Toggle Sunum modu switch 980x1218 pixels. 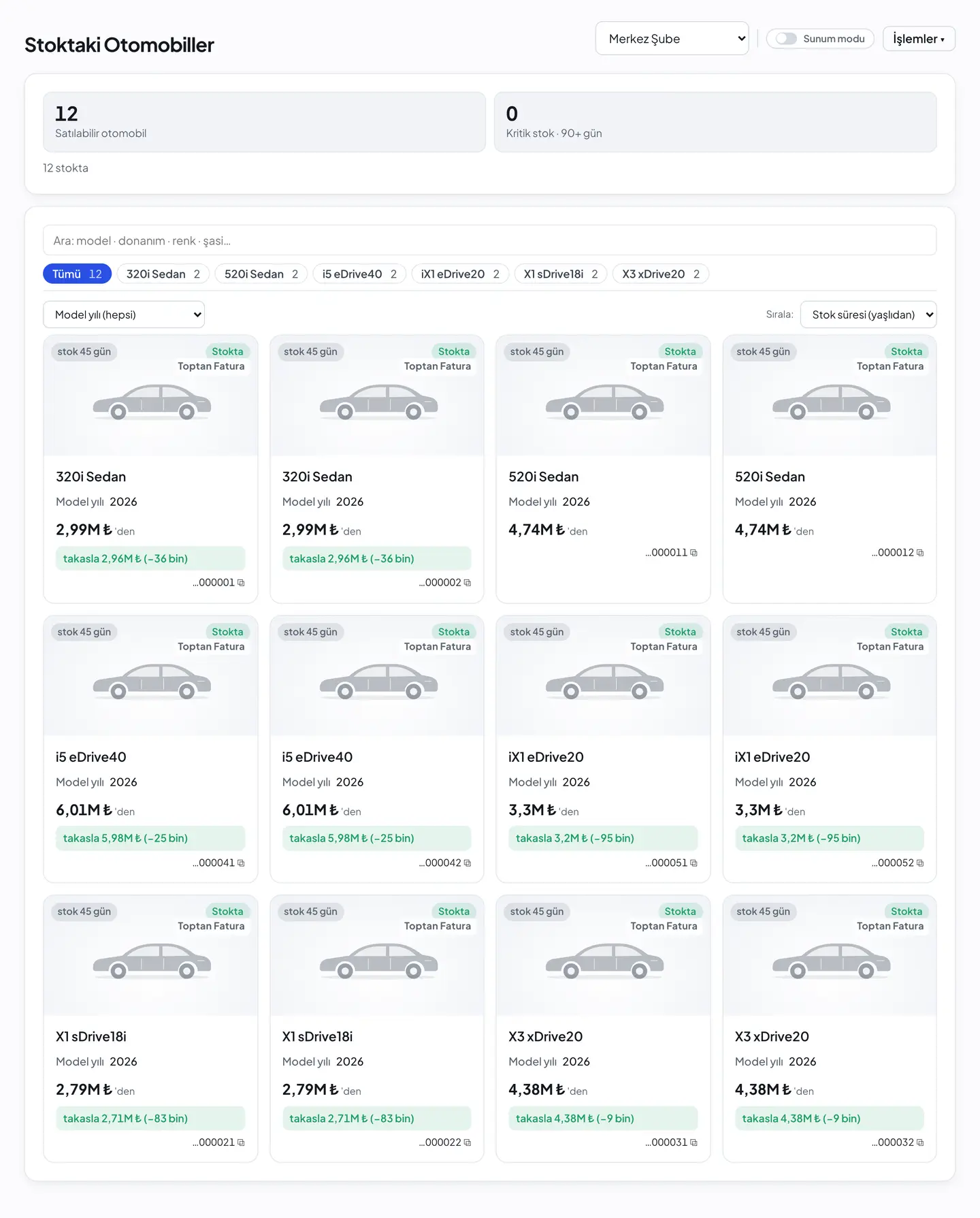tap(786, 39)
